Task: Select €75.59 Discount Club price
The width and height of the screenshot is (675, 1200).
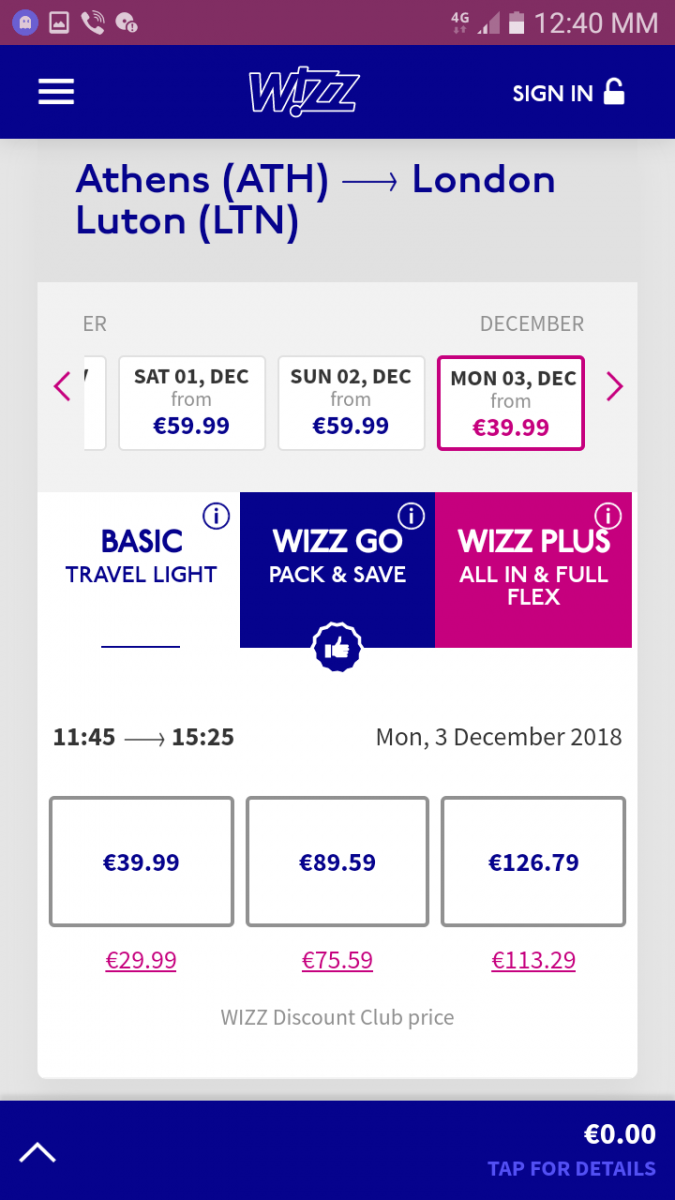Action: pos(337,961)
